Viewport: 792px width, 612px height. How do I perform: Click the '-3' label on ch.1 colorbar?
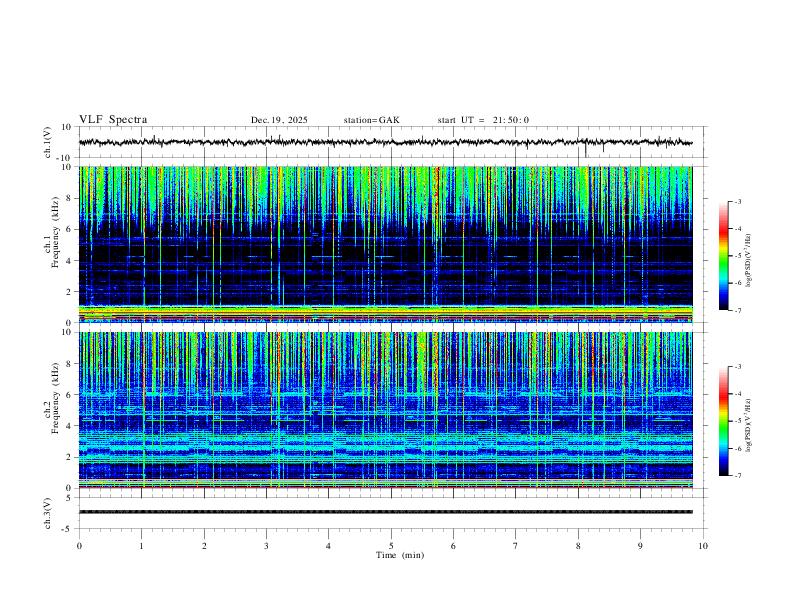(x=737, y=201)
